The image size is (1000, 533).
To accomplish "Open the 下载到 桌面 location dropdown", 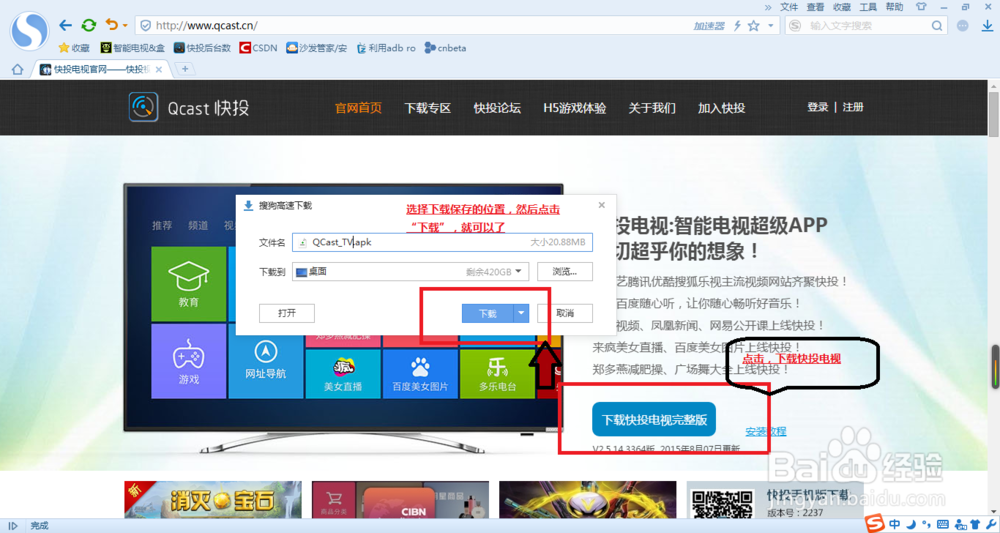I will point(410,272).
